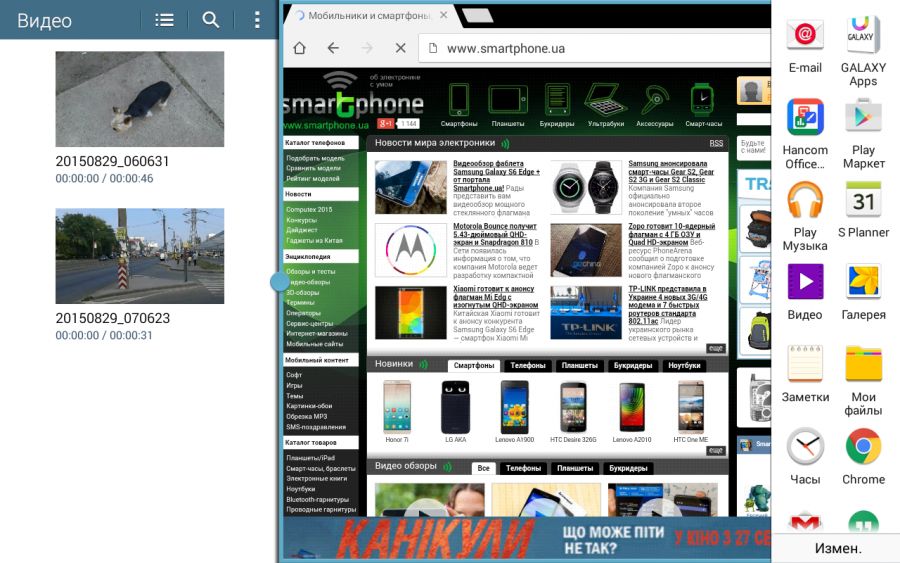Launch Chrome from the app tray
This screenshot has width=900, height=563.
[x=863, y=447]
